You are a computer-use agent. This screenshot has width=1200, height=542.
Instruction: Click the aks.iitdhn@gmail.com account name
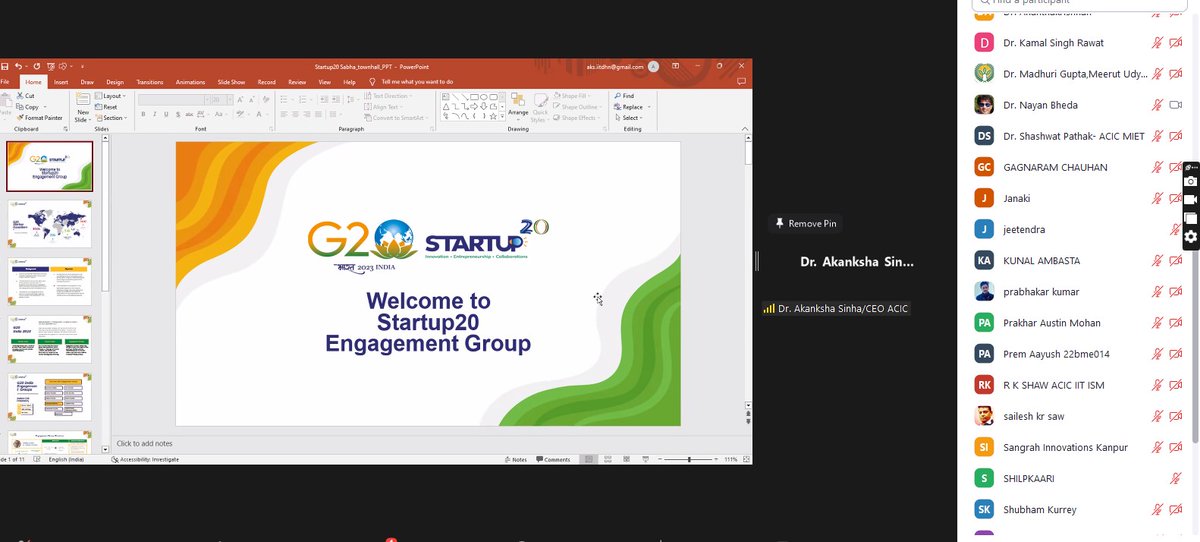point(615,66)
